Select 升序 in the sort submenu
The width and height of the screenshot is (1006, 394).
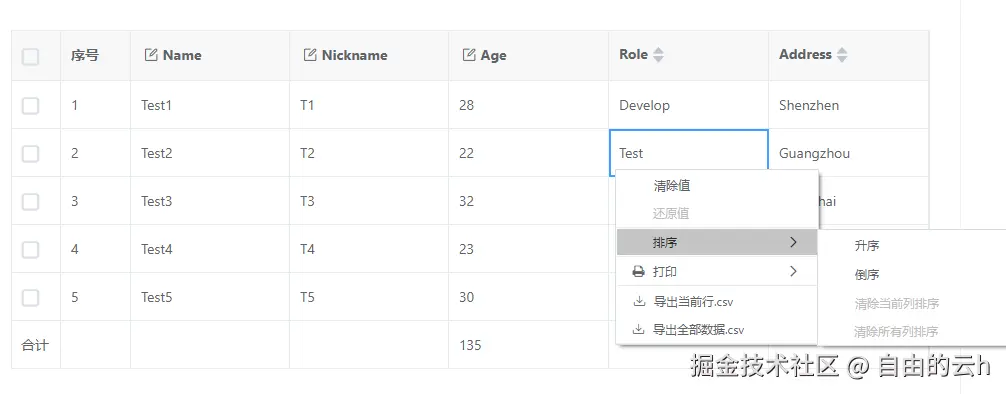912,246
